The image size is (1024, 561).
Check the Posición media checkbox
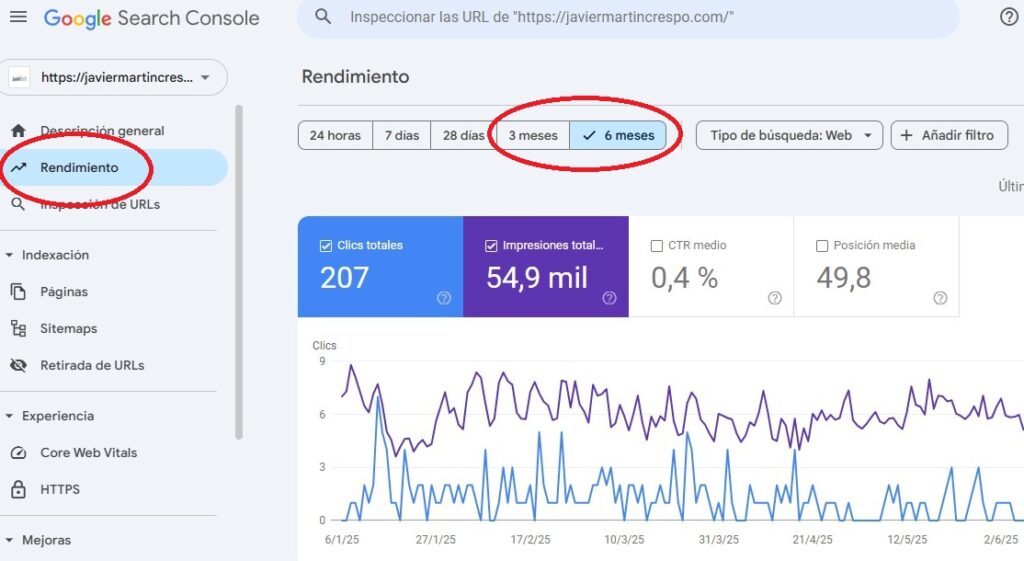coord(822,246)
